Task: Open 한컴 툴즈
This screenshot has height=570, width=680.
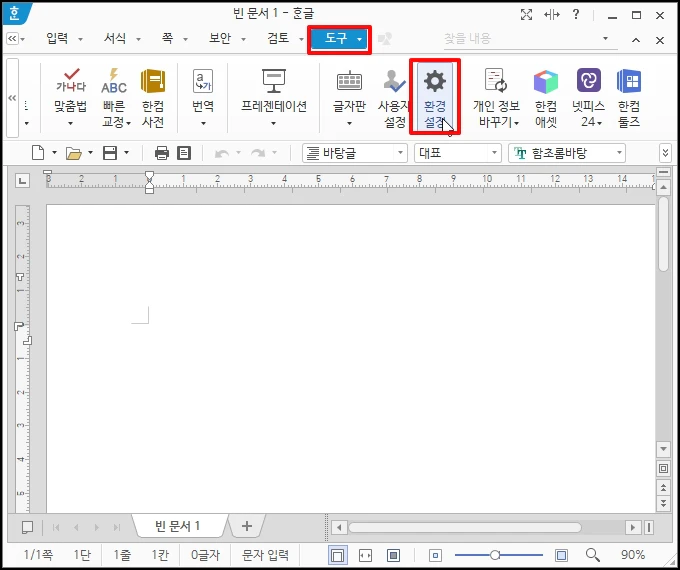Action: click(628, 97)
